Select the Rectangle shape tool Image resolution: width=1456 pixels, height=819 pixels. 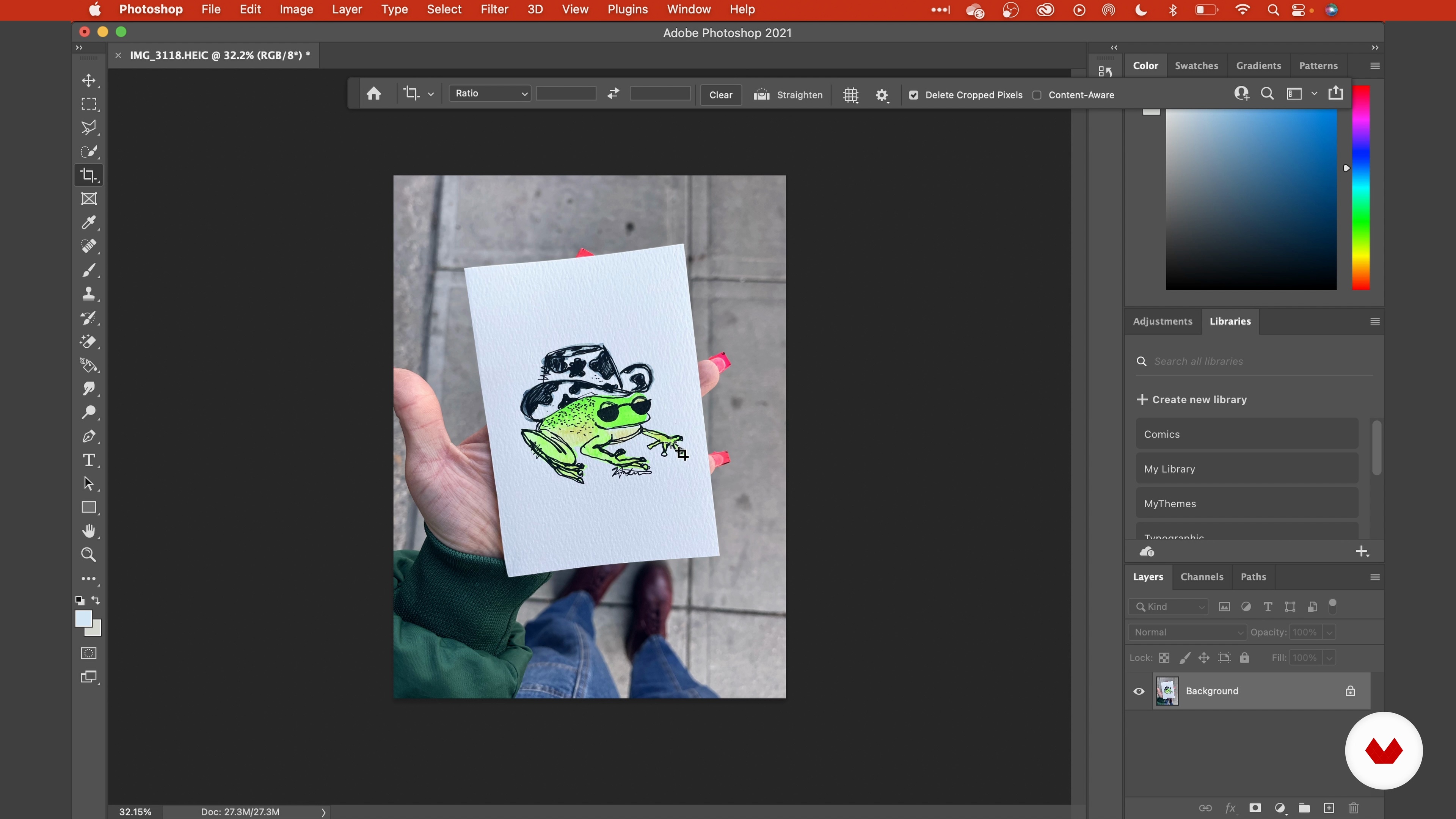(x=89, y=508)
